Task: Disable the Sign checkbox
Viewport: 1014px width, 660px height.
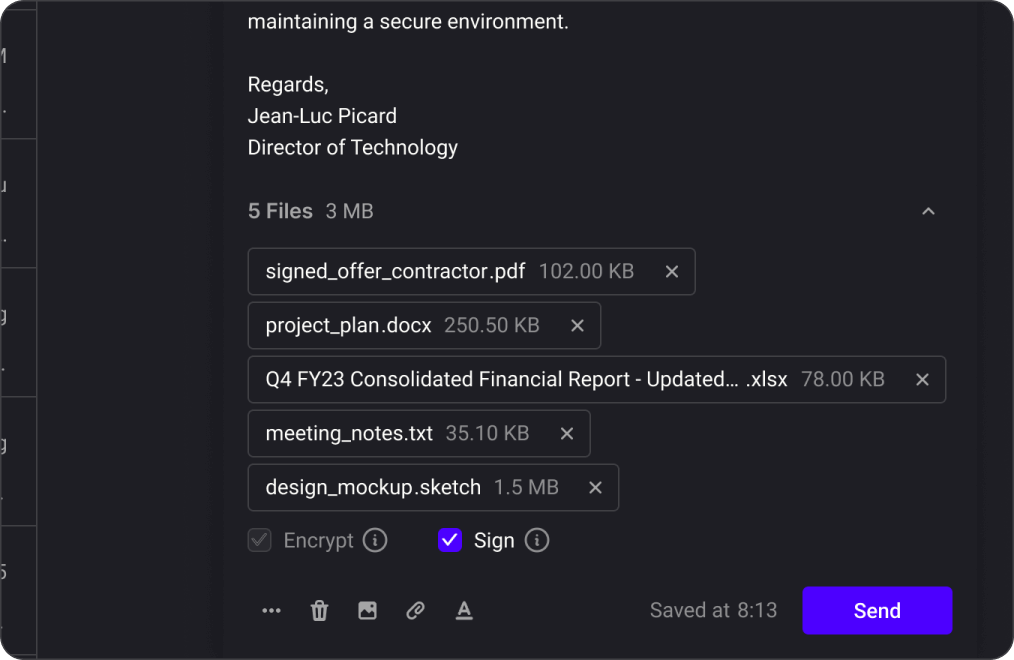Action: [x=449, y=540]
